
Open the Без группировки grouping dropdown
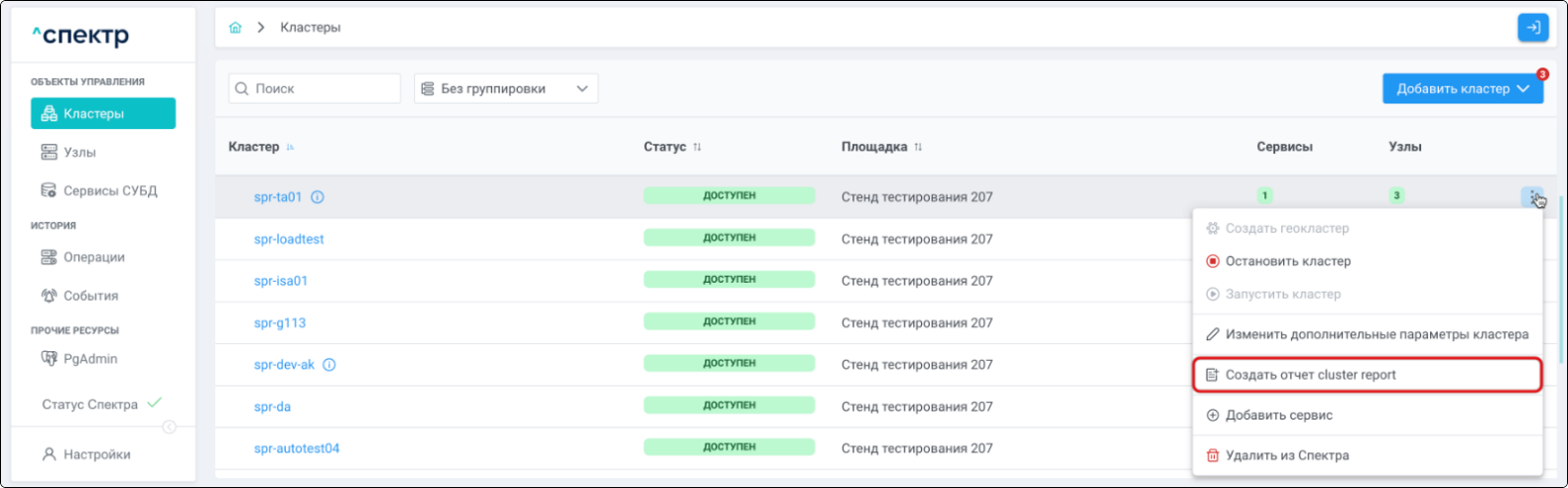point(505,88)
